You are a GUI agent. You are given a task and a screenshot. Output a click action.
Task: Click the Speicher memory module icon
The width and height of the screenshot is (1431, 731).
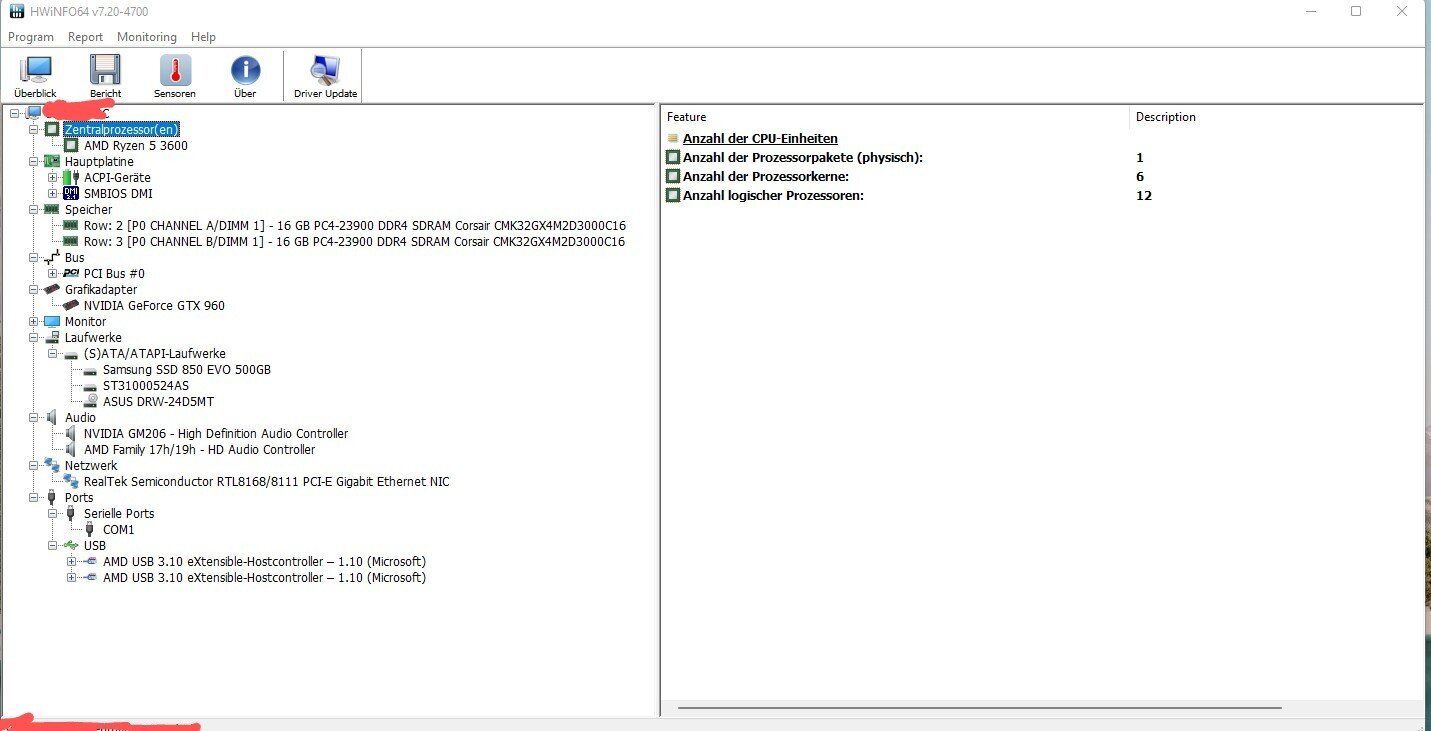point(52,210)
